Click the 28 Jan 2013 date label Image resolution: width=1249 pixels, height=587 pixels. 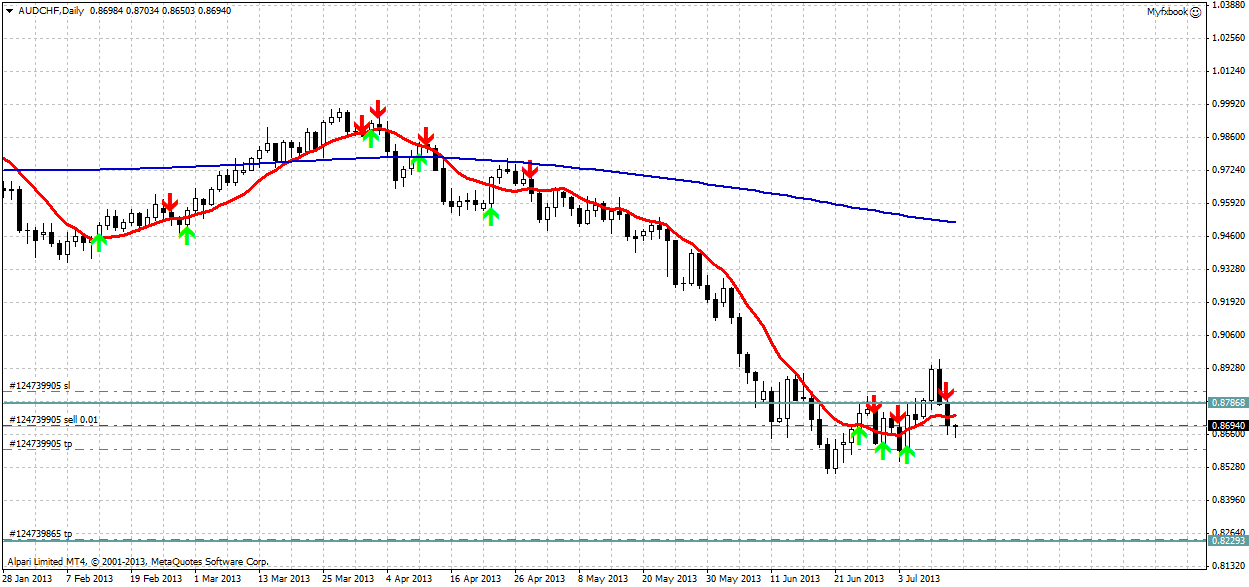28,579
